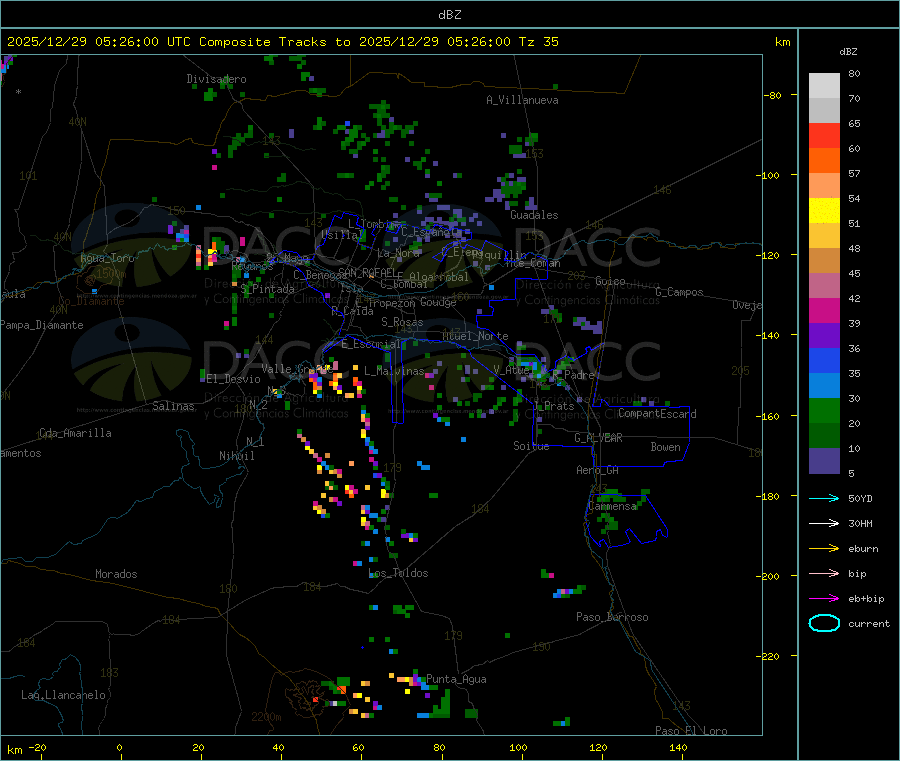Click the Divisadero map label
Screen dimensions: 900x761
click(x=216, y=79)
